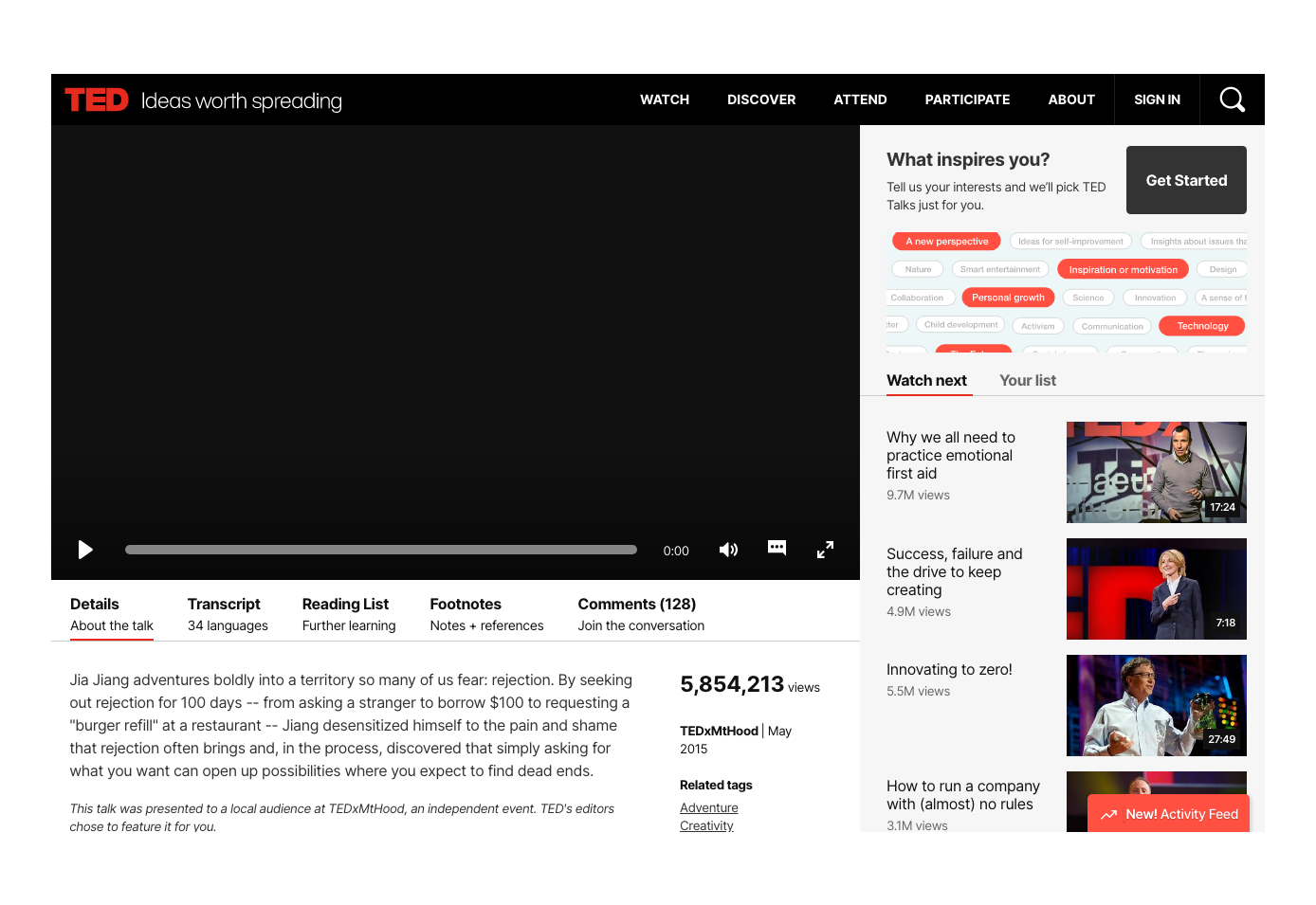
Task: Open the ABOUT menu
Action: pyautogui.click(x=1071, y=100)
